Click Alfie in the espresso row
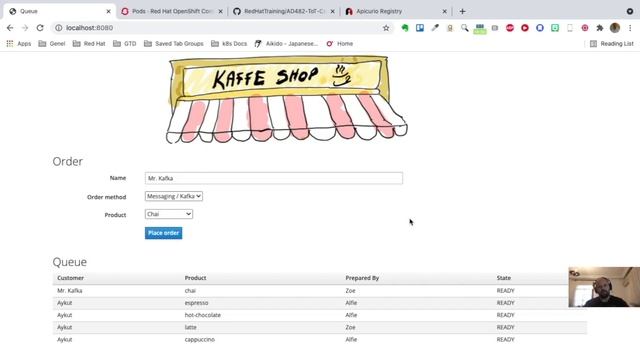The width and height of the screenshot is (640, 360). pos(351,303)
